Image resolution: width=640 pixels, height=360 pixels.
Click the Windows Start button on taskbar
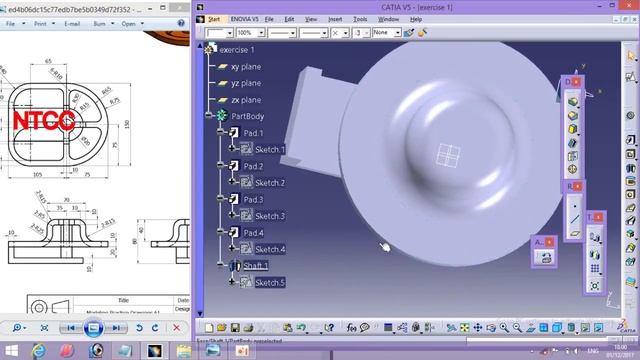click(x=11, y=351)
